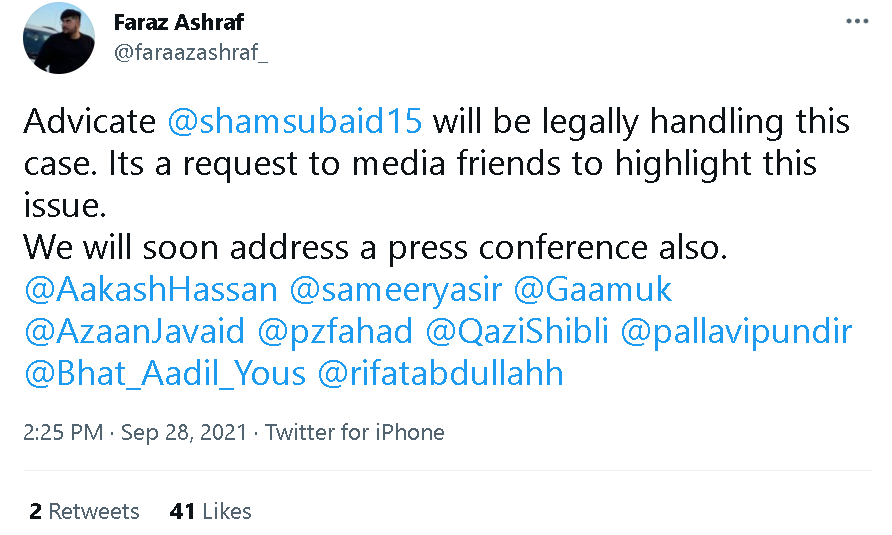Viewport: 892px width, 535px height.
Task: Open the @Gaamuk mention link
Action: coord(594,291)
